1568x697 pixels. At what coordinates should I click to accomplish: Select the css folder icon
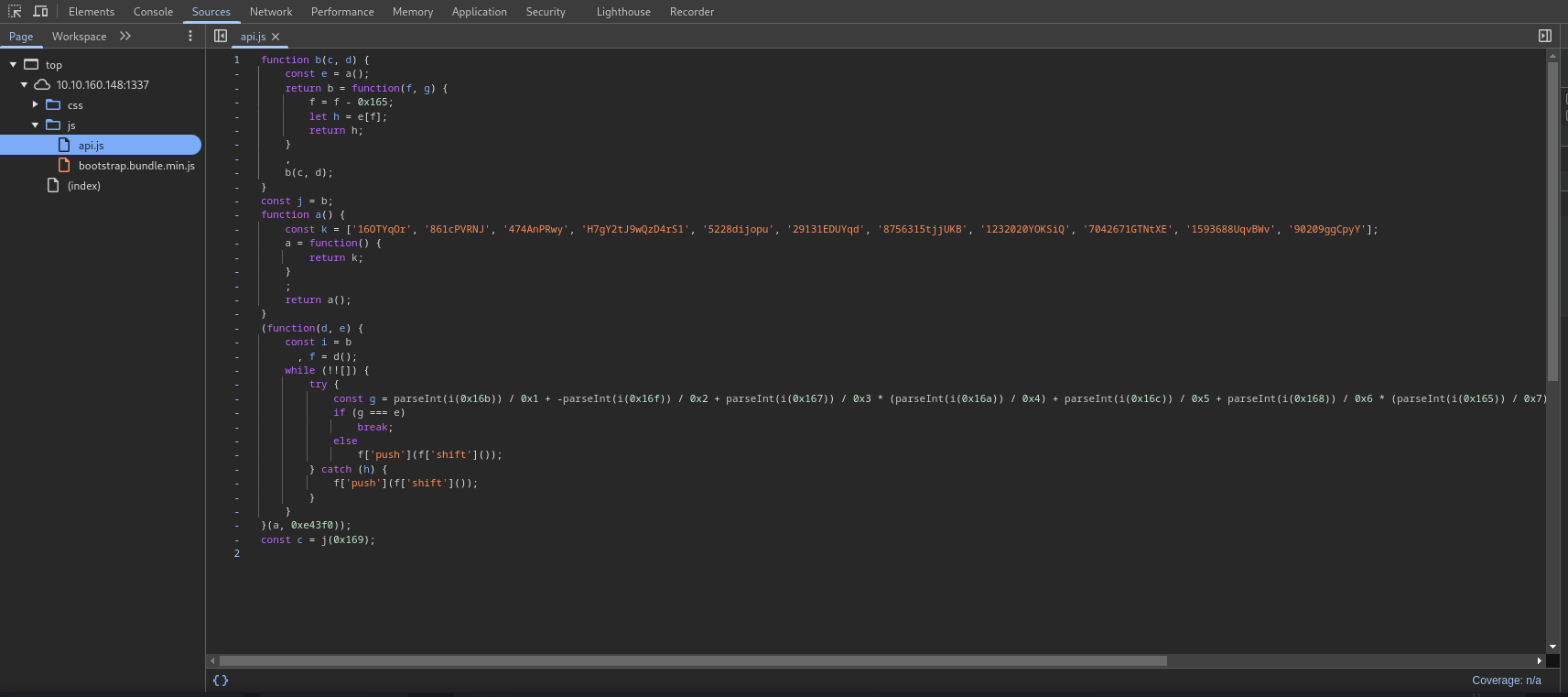coord(53,104)
